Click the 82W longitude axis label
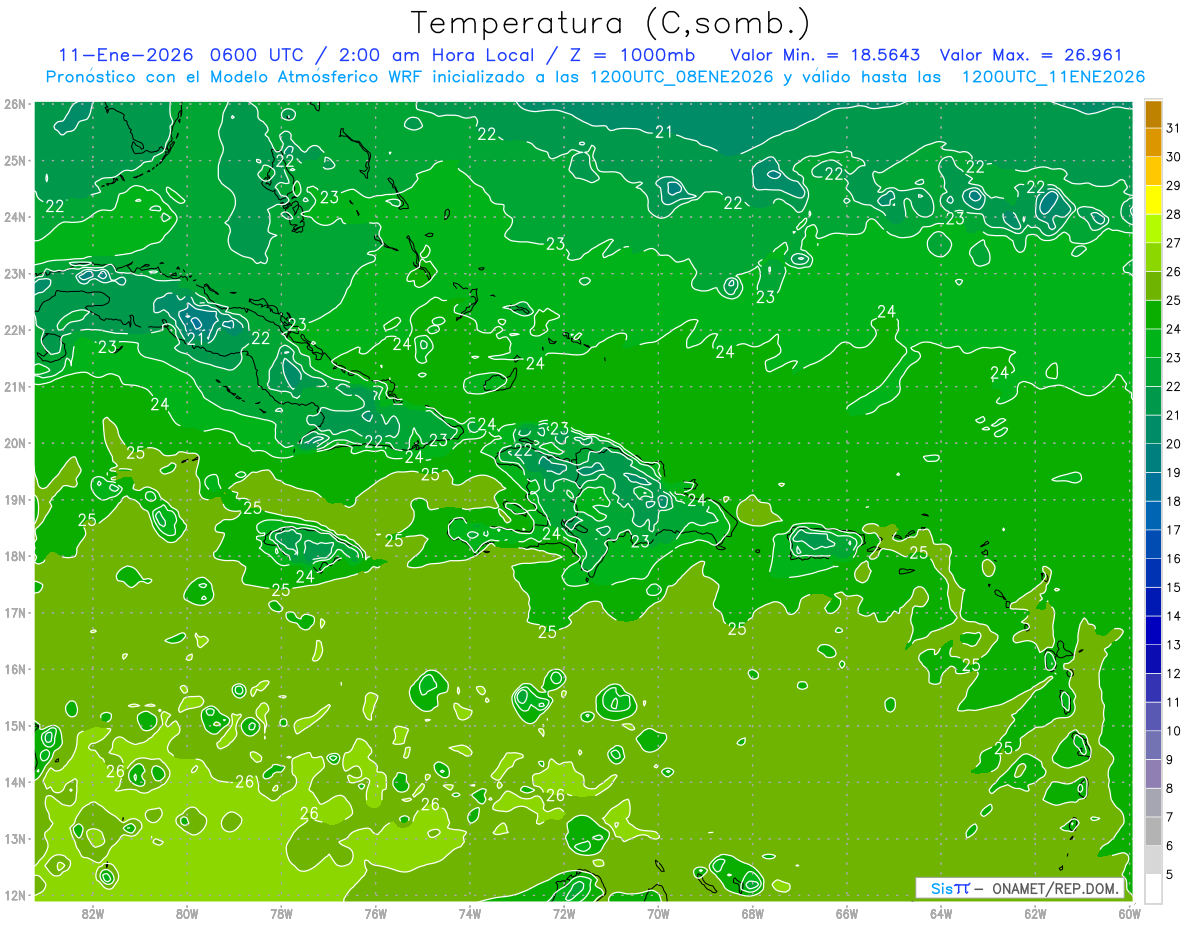This screenshot has height=927, width=1200. (93, 914)
